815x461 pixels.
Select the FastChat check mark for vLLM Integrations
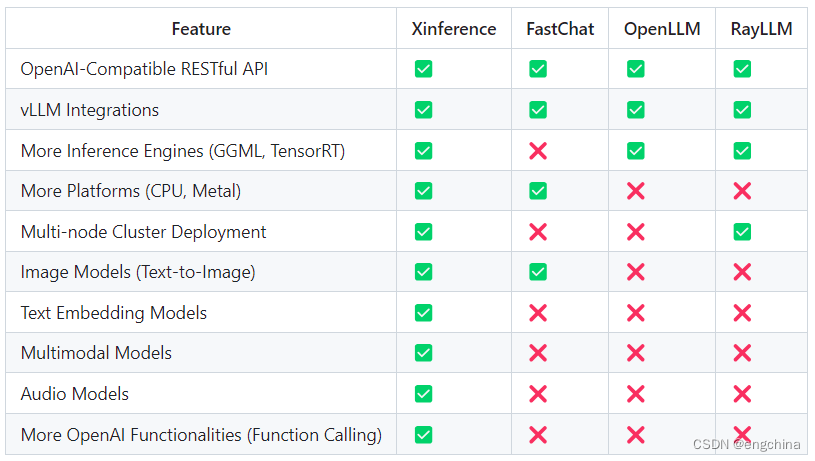click(537, 110)
